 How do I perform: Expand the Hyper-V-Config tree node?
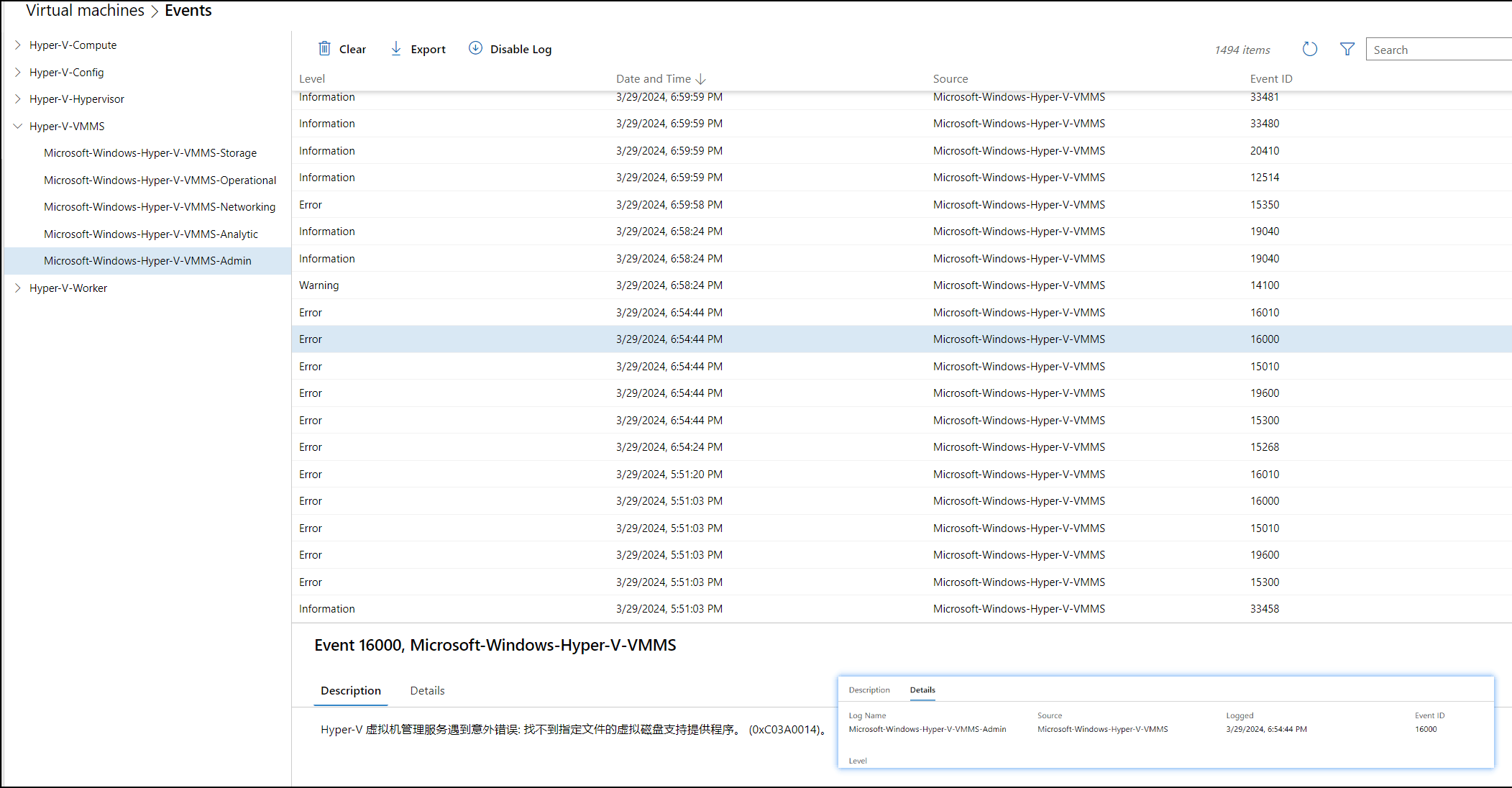pos(18,72)
